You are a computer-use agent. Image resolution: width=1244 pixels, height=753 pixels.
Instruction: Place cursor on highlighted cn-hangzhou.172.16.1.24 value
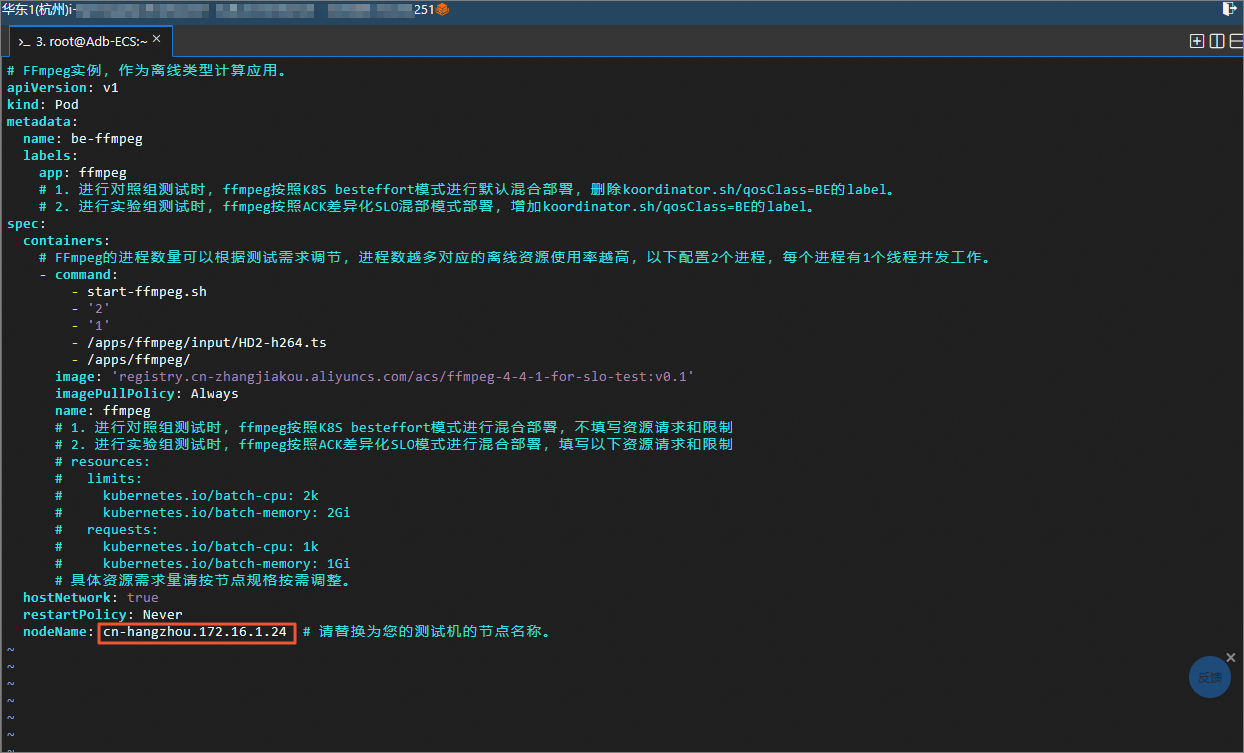(x=196, y=632)
